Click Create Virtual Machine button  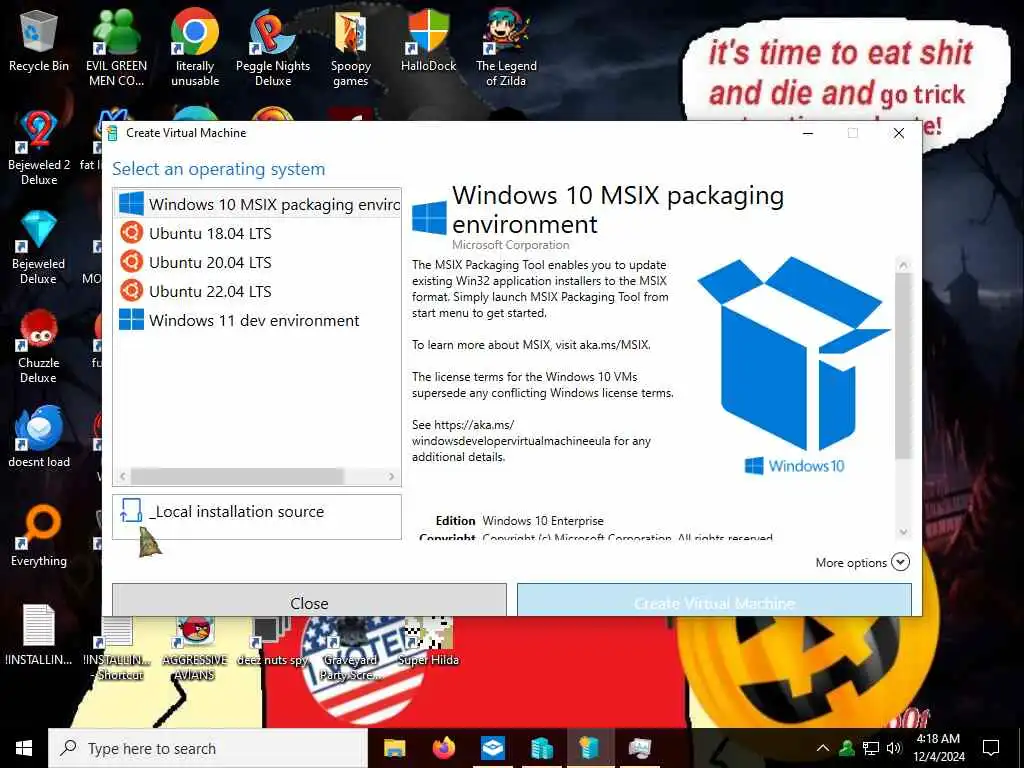point(714,600)
